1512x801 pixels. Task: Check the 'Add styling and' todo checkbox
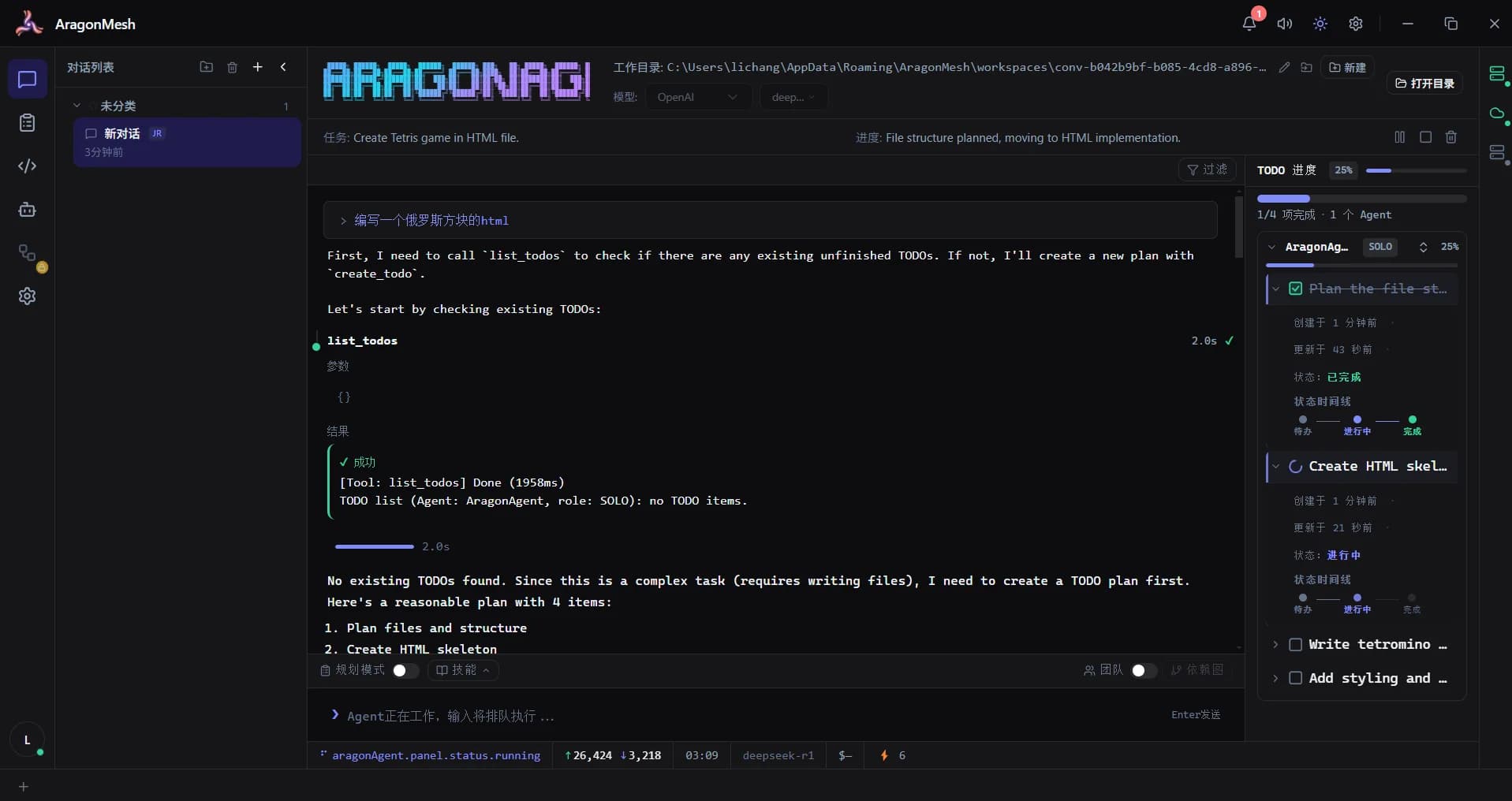pyautogui.click(x=1295, y=678)
